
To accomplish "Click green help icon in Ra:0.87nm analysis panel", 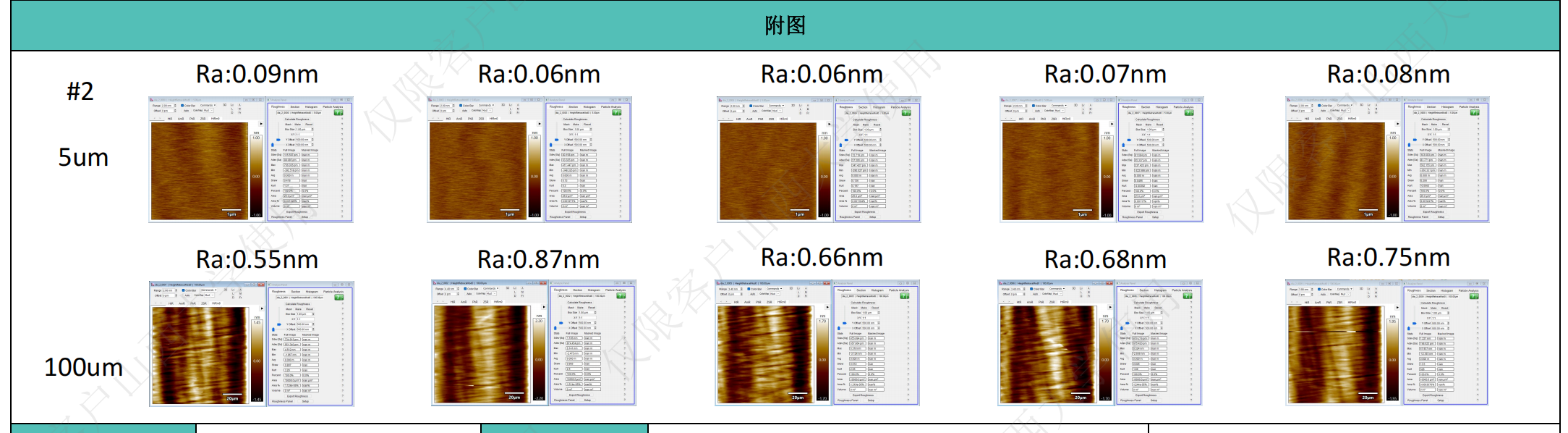I will [621, 296].
